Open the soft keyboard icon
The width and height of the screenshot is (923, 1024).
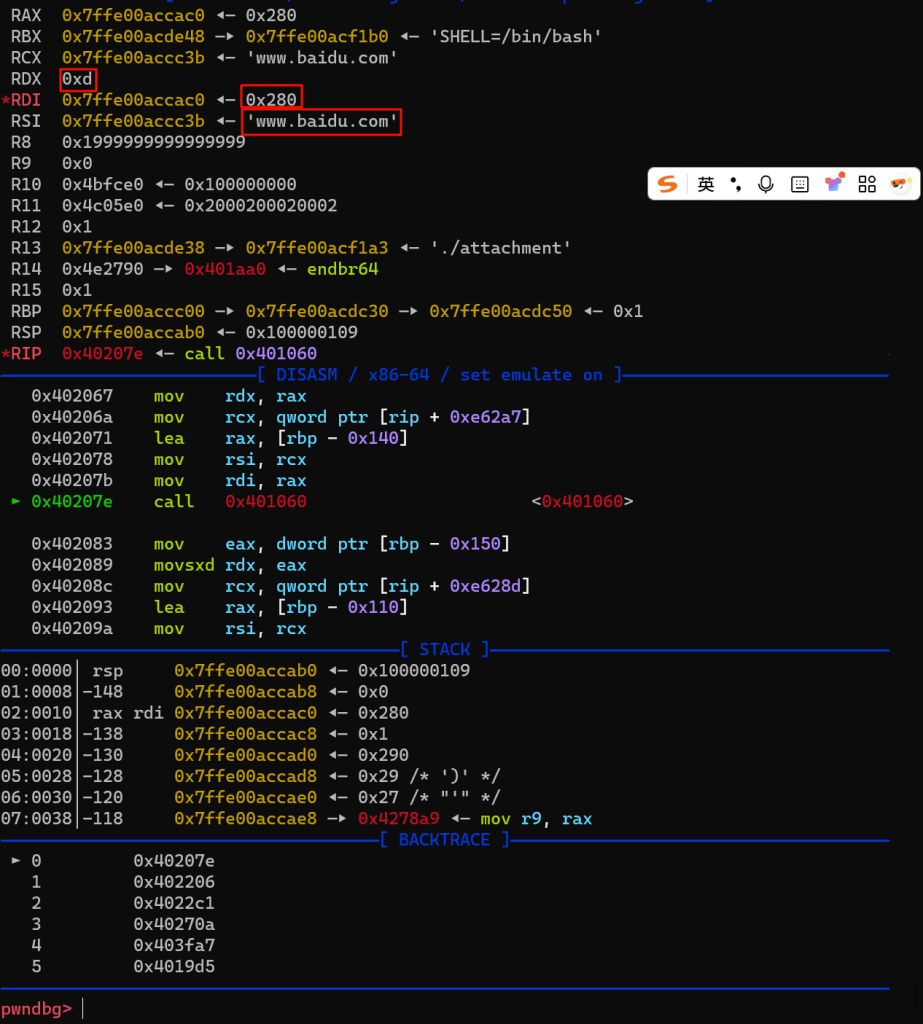[799, 184]
